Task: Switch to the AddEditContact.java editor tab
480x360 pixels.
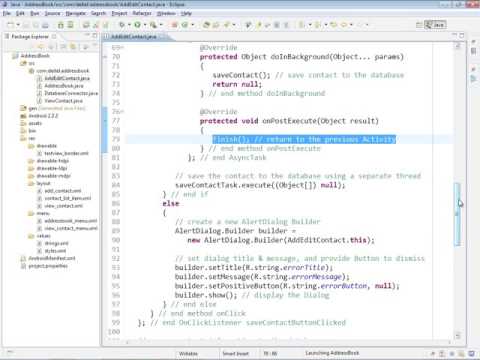Action: (x=133, y=36)
